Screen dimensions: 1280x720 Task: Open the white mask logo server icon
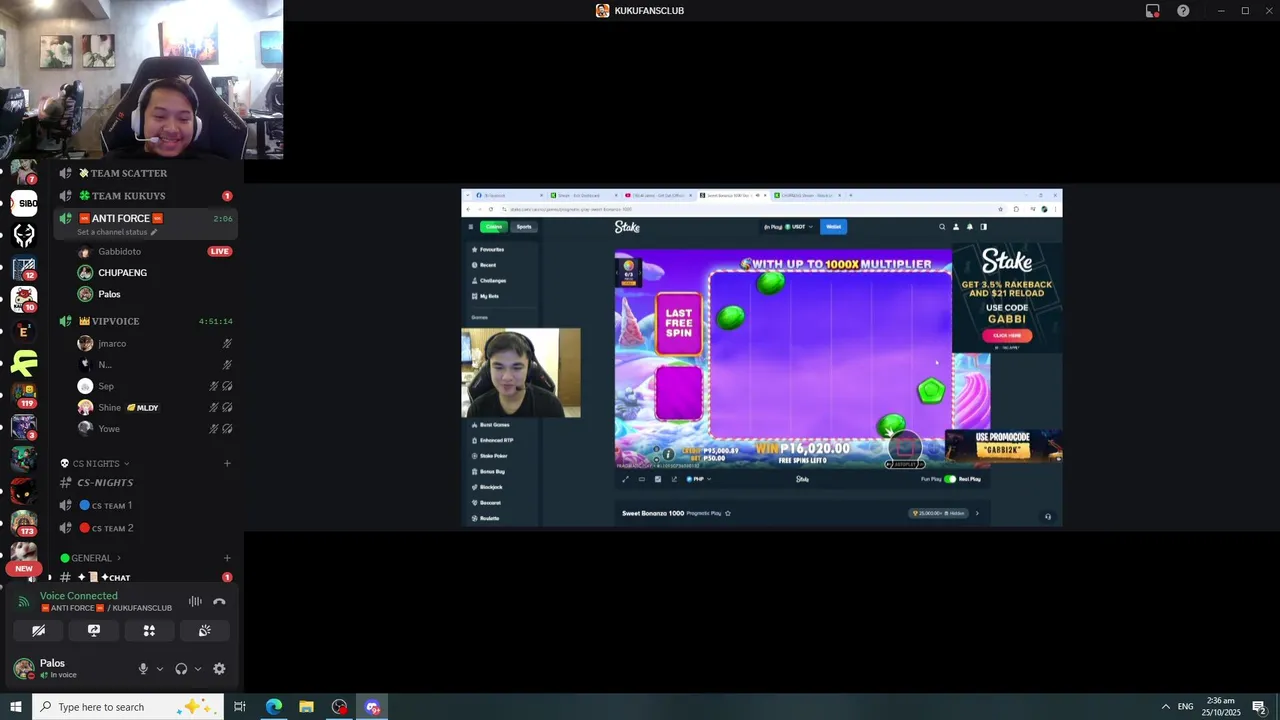click(24, 235)
